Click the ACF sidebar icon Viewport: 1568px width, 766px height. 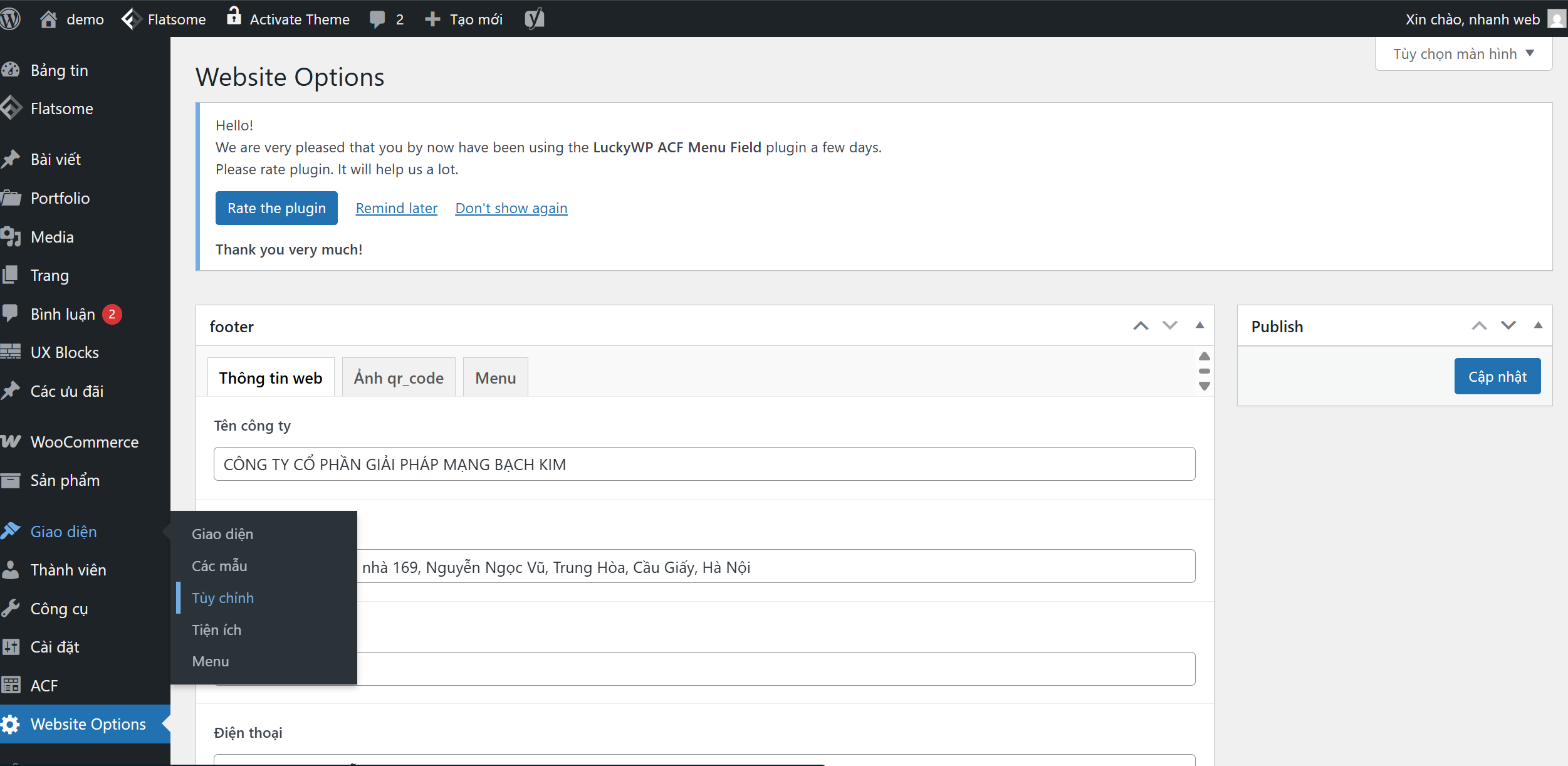pyautogui.click(x=11, y=685)
